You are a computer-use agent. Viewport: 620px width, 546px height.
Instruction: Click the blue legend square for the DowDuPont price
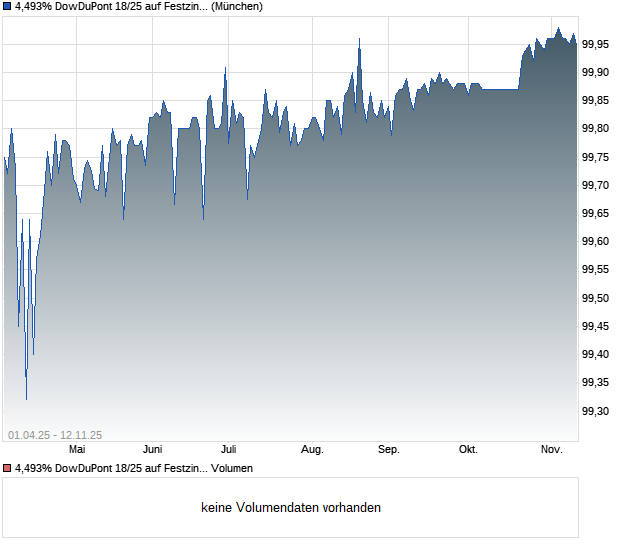click(7, 7)
